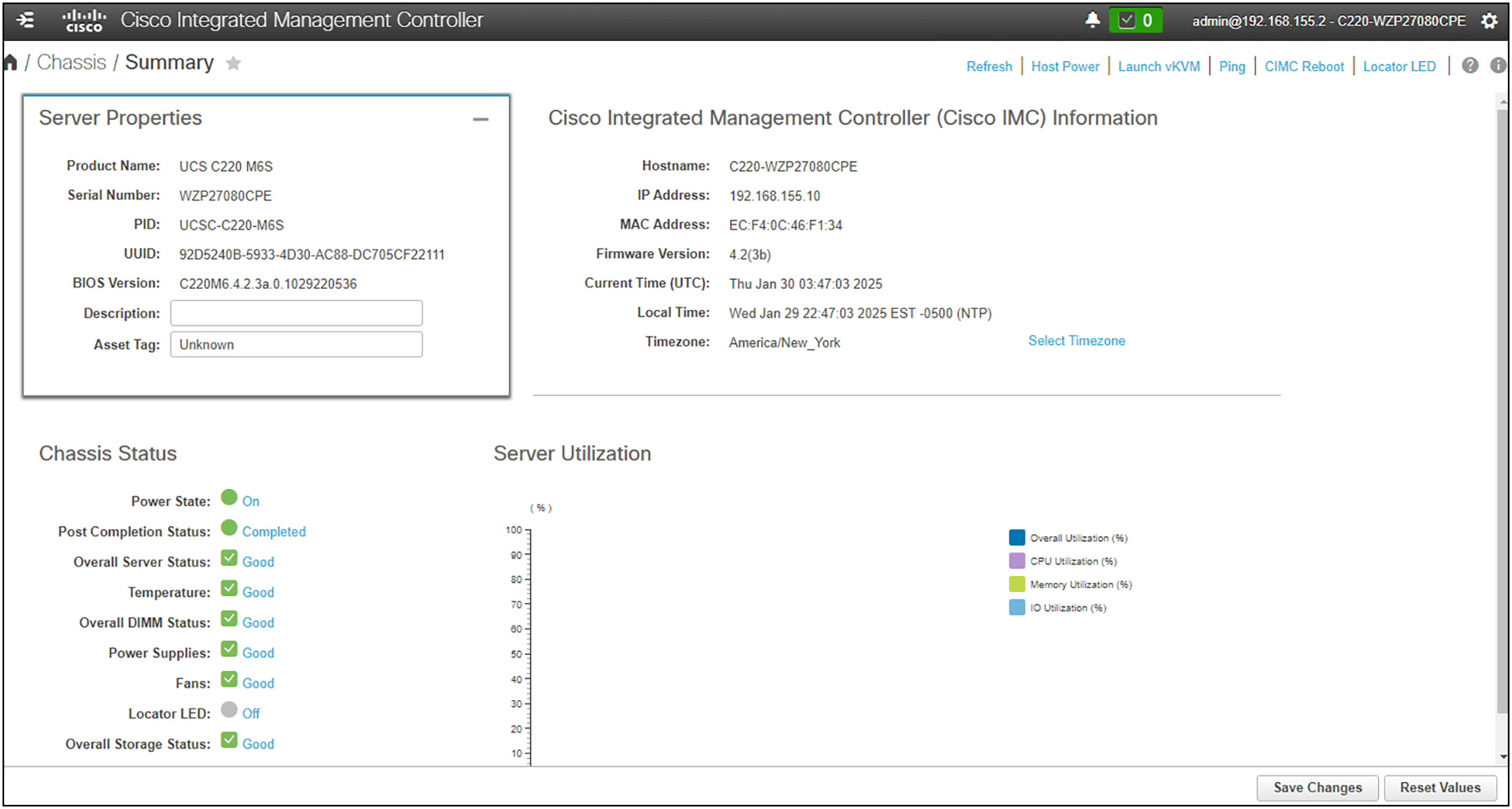This screenshot has width=1512, height=809.
Task: Click the Summary breadcrumb
Action: pos(169,63)
